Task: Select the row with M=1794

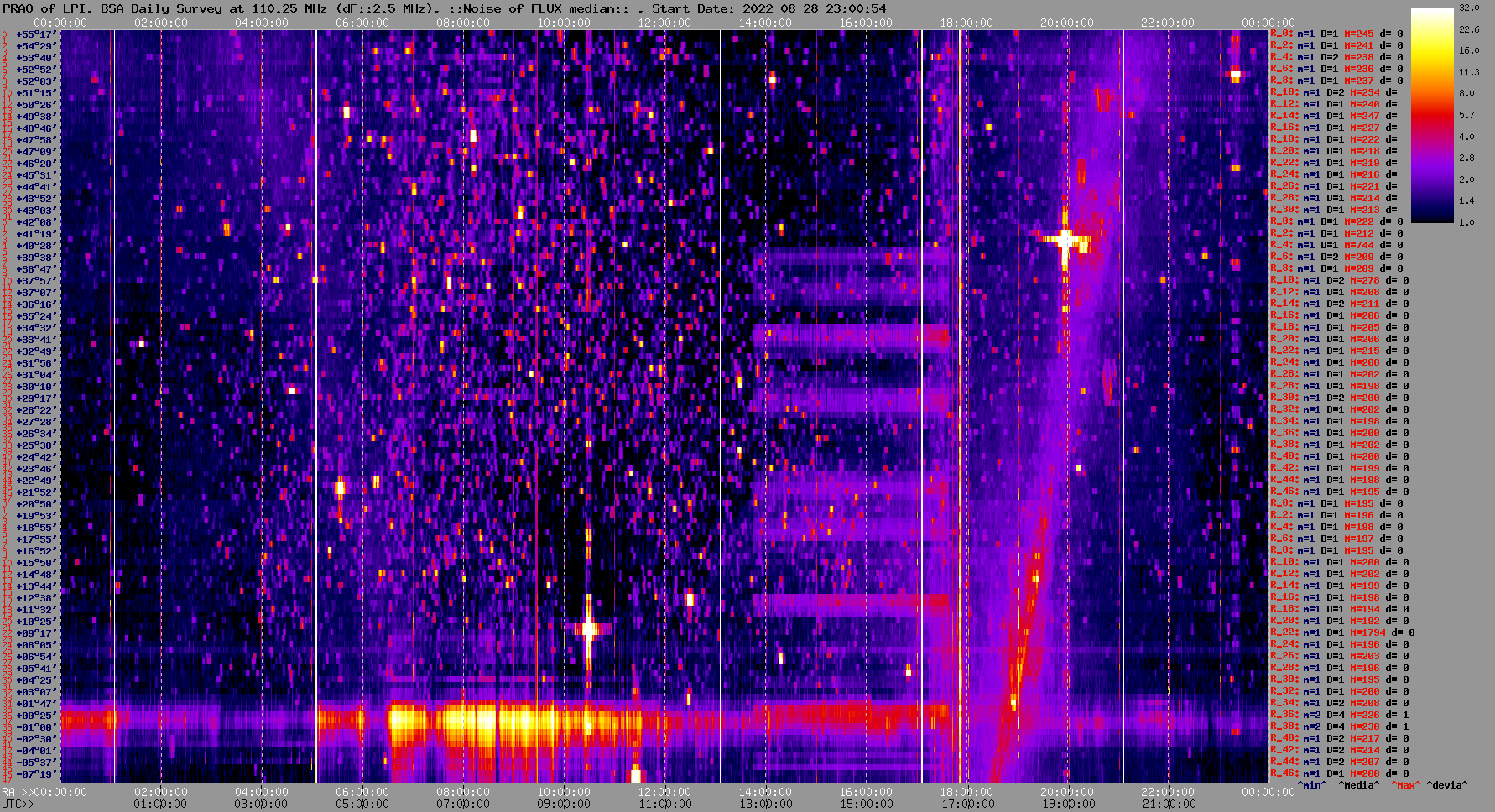Action: 1342,632
